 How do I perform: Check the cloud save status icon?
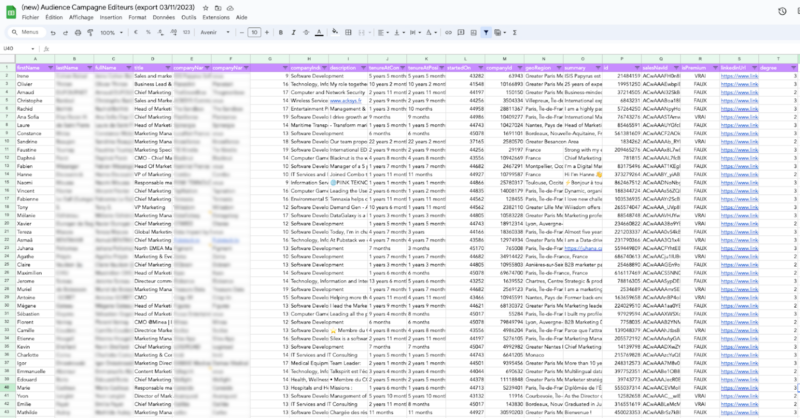tap(230, 8)
